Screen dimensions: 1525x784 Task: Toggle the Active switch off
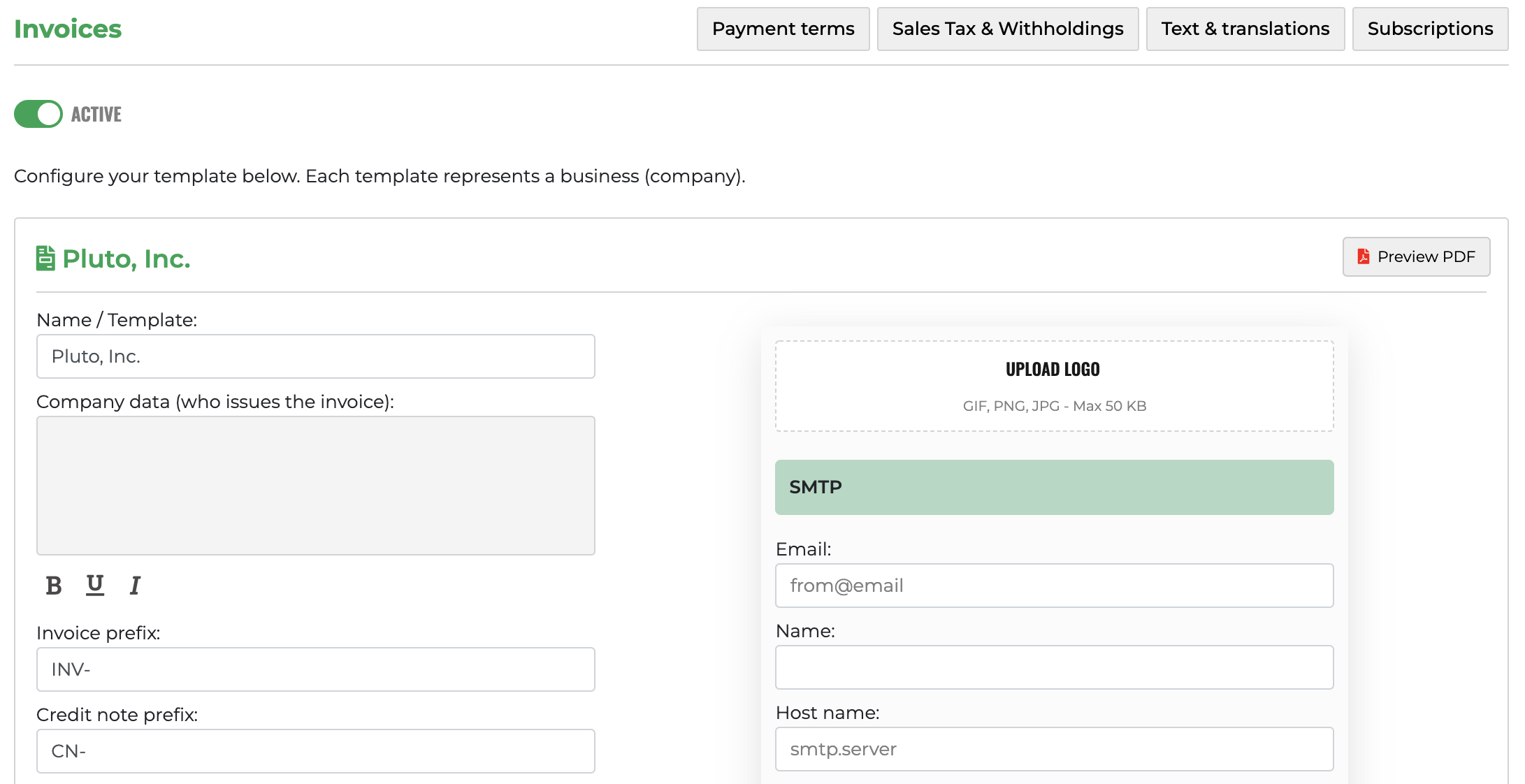pyautogui.click(x=38, y=114)
